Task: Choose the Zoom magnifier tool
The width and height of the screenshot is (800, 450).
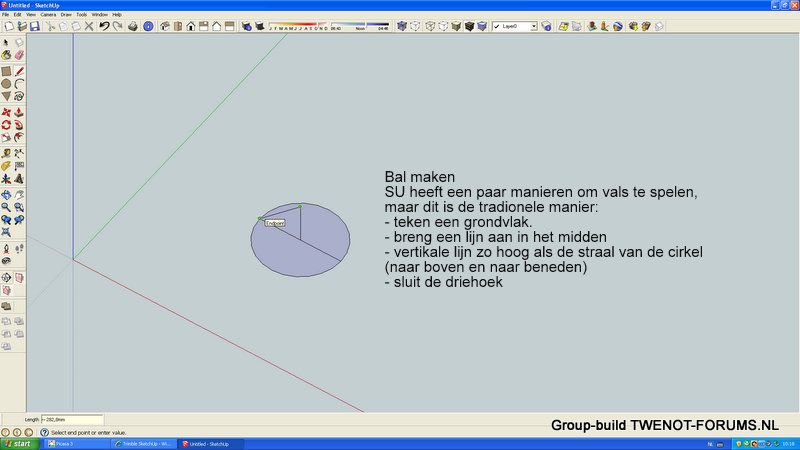Action: tap(6, 207)
